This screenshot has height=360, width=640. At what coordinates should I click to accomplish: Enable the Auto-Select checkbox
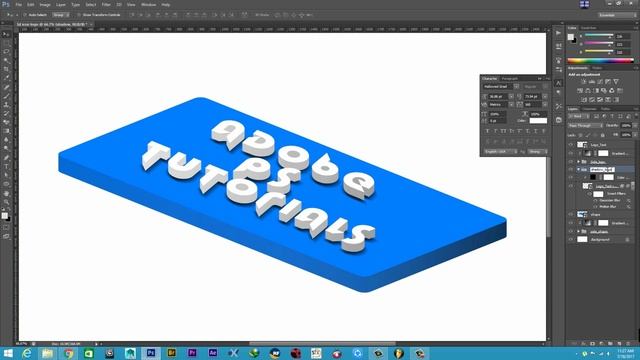tap(24, 15)
